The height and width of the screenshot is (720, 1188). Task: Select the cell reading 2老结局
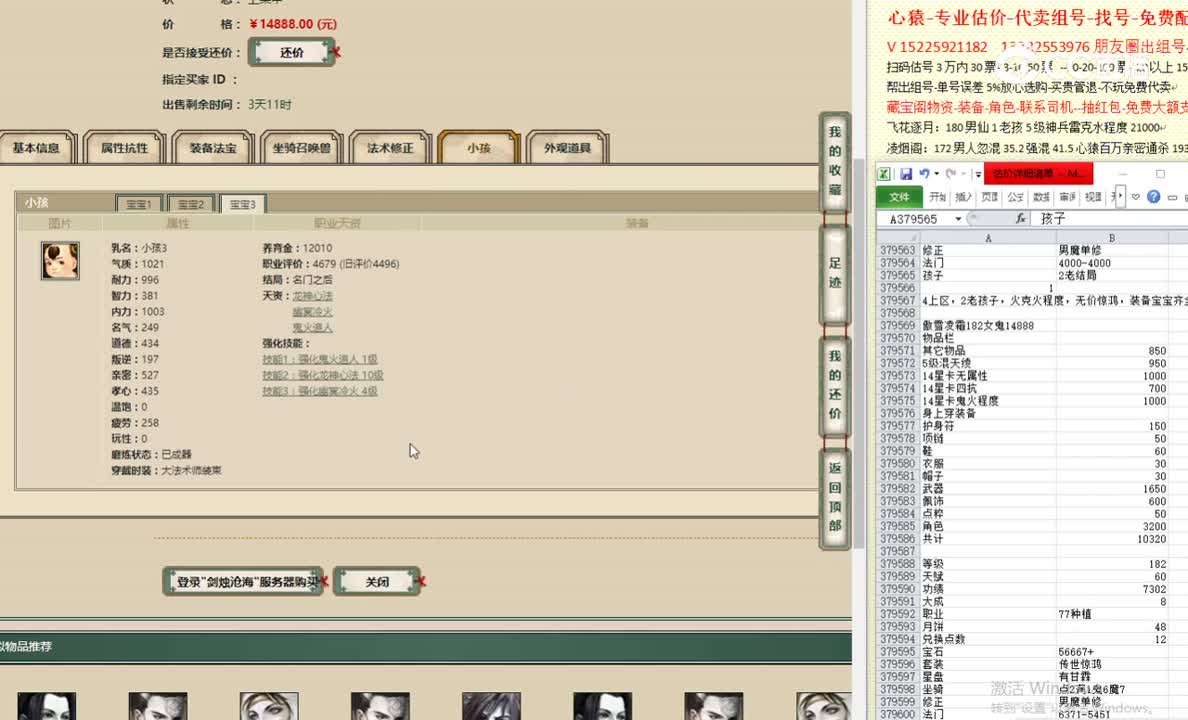1111,275
